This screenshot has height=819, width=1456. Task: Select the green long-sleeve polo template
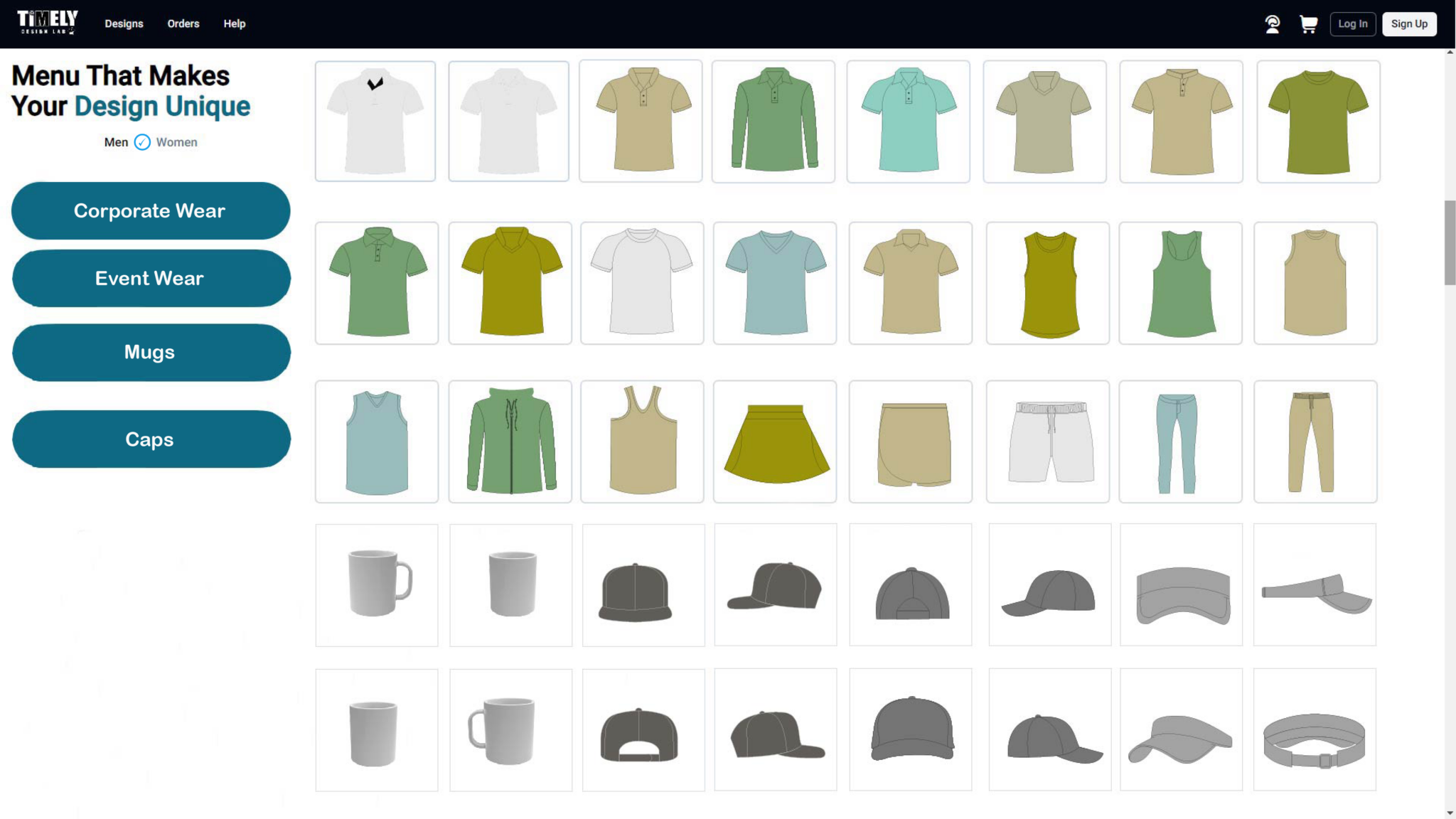coord(773,120)
